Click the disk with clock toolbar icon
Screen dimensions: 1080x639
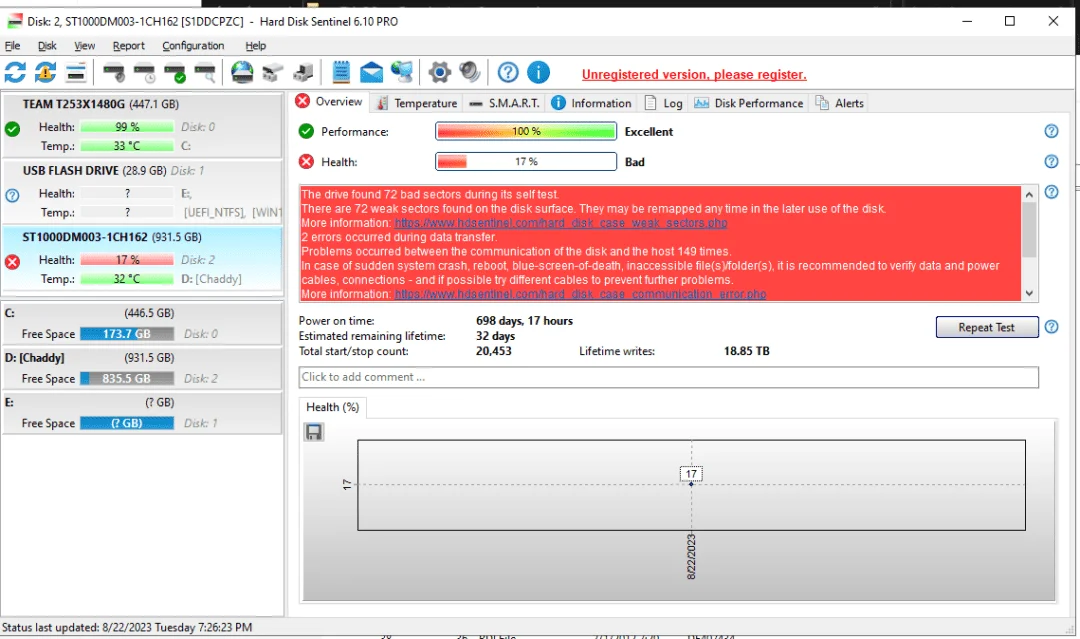[x=145, y=72]
